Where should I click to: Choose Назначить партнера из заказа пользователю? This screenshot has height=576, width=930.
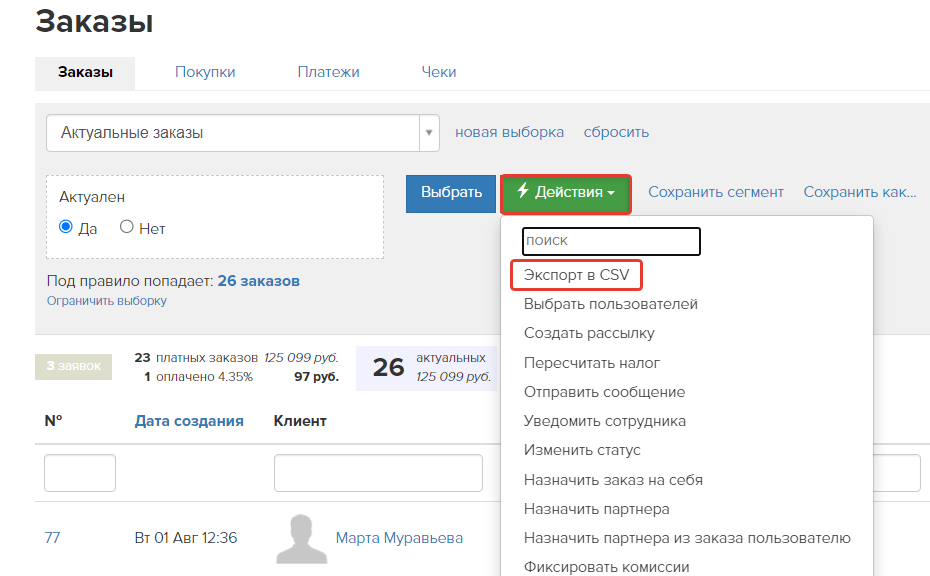pos(687,538)
